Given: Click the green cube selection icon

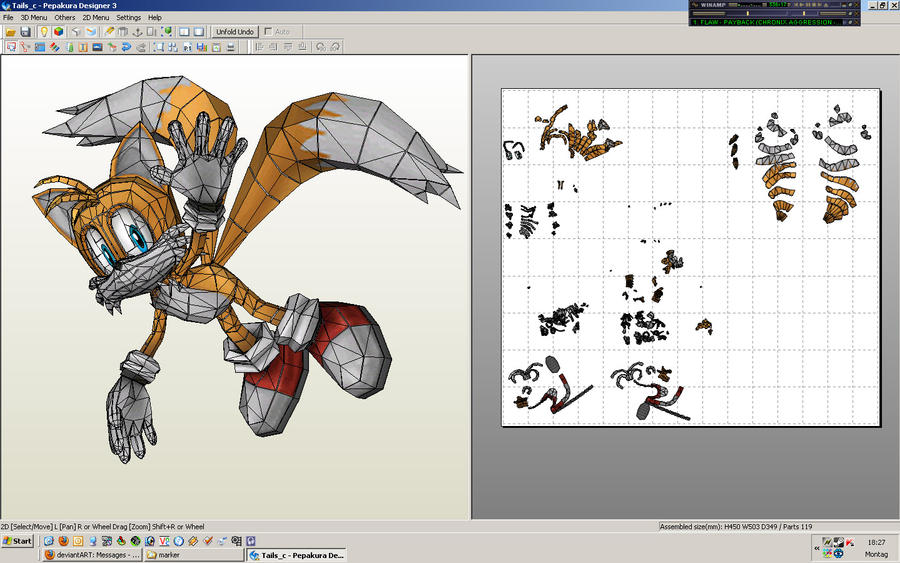Looking at the screenshot, I should pos(167,32).
